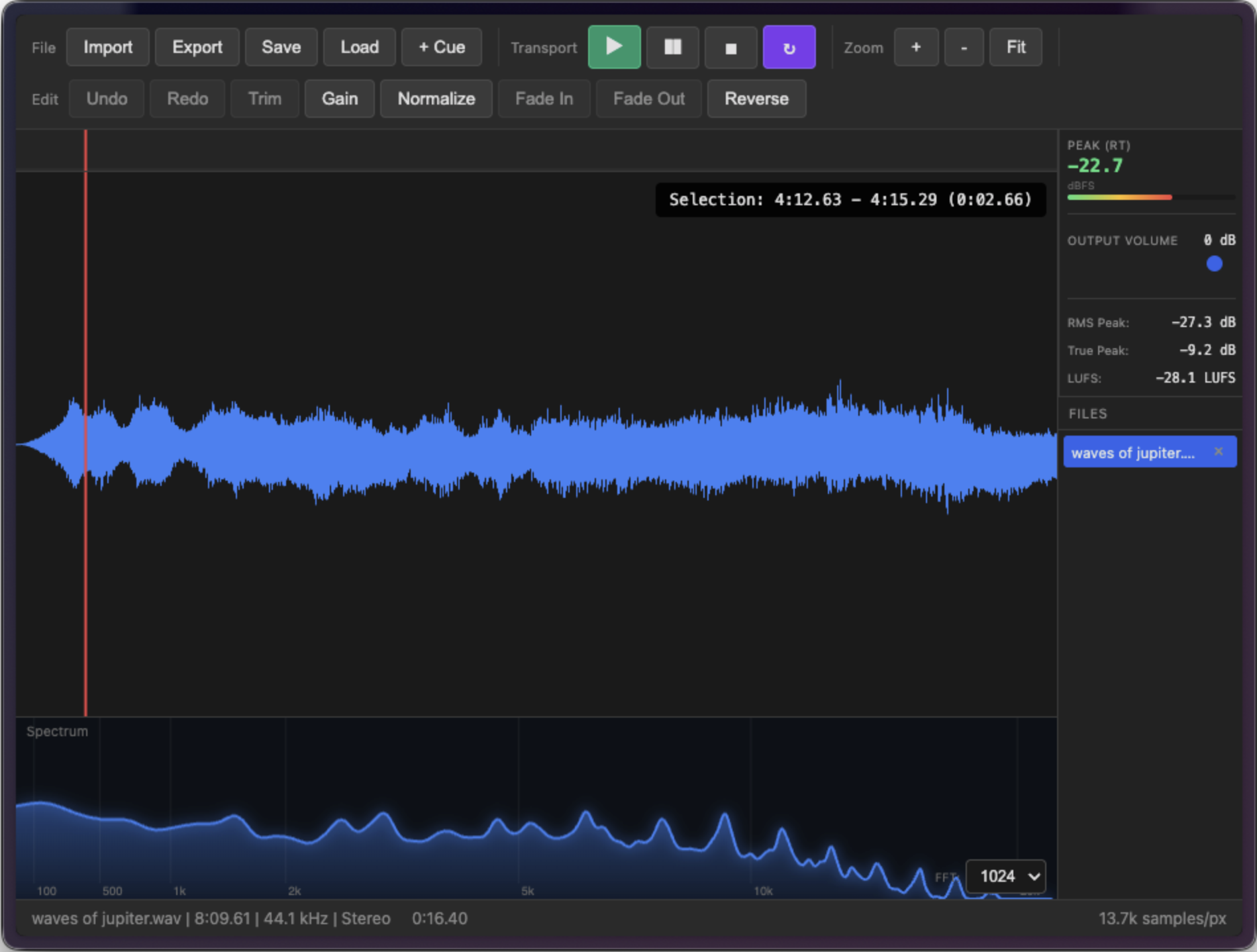This screenshot has height=952, width=1257.
Task: Click the Spectrum analyzer graph
Action: tap(536, 808)
